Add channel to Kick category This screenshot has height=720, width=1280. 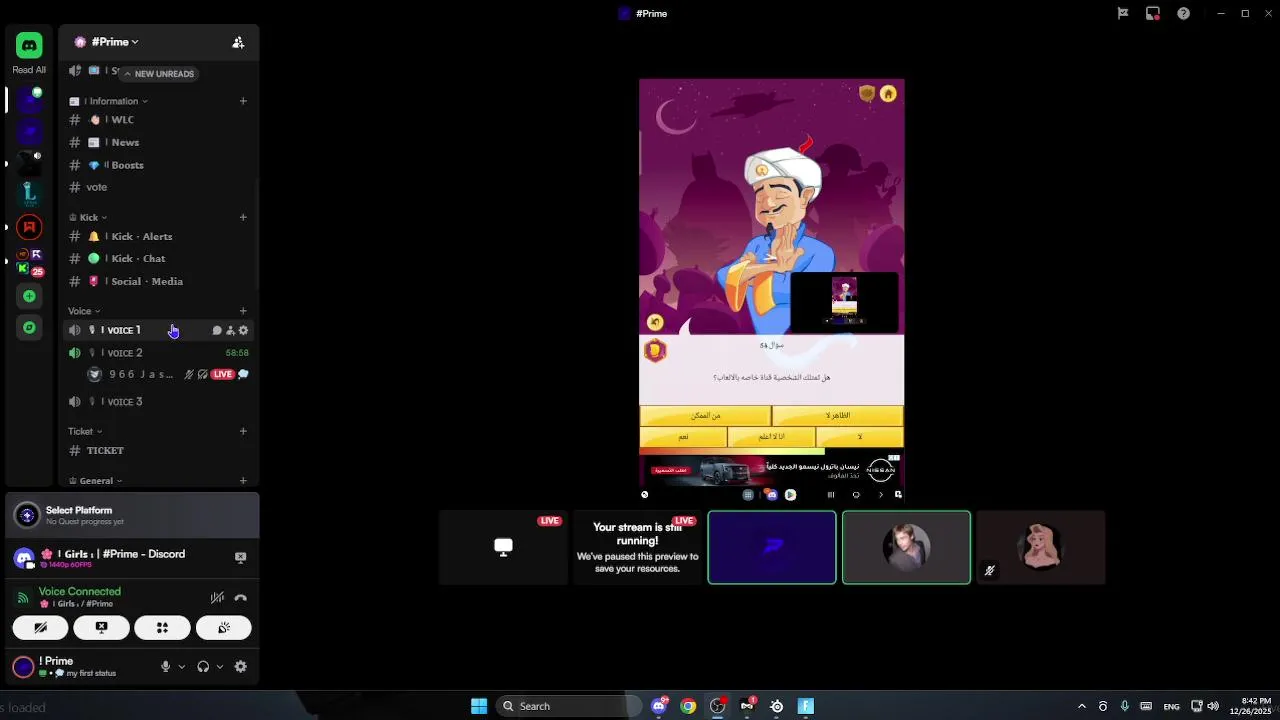coord(243,217)
